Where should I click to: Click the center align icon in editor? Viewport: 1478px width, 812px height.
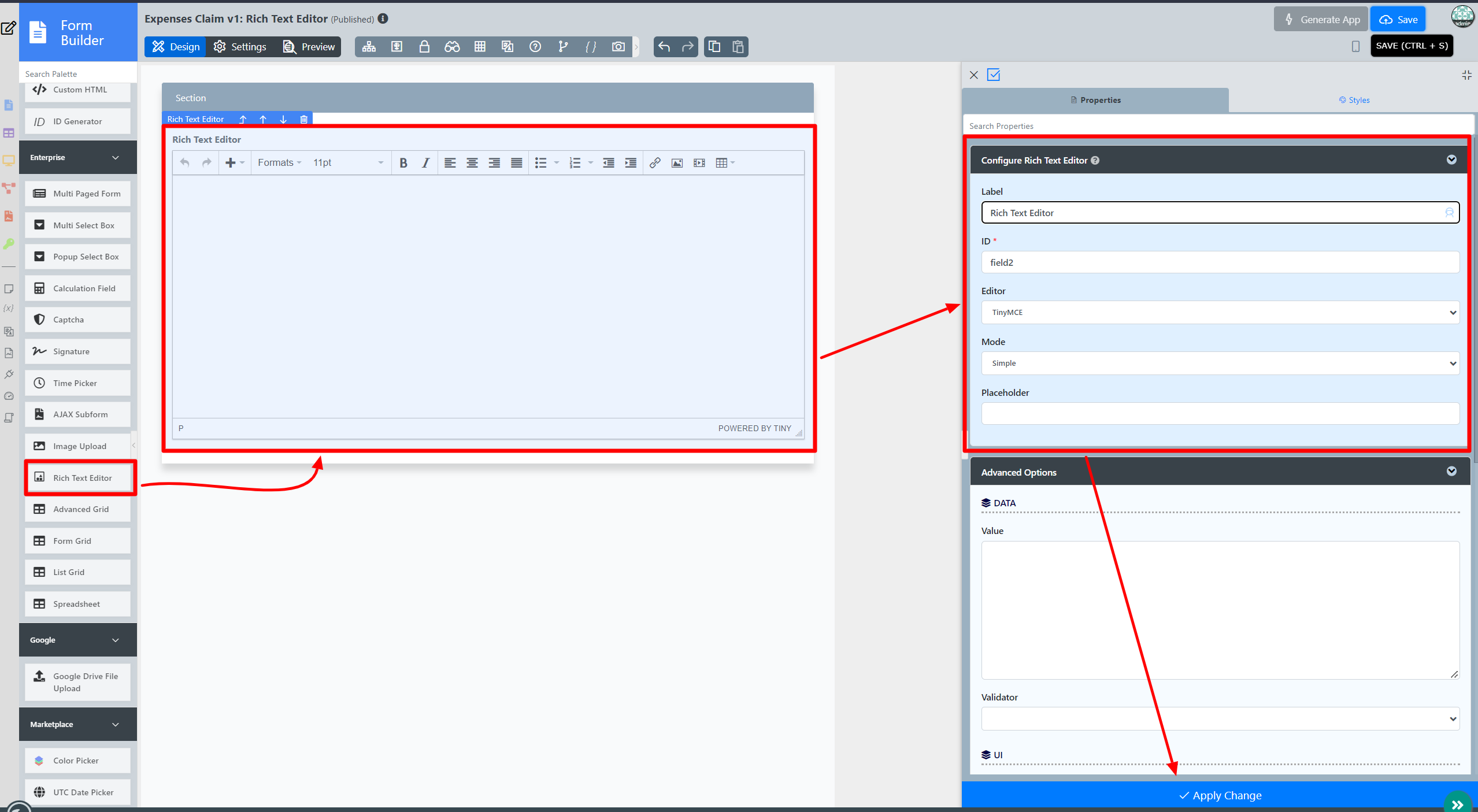click(472, 163)
